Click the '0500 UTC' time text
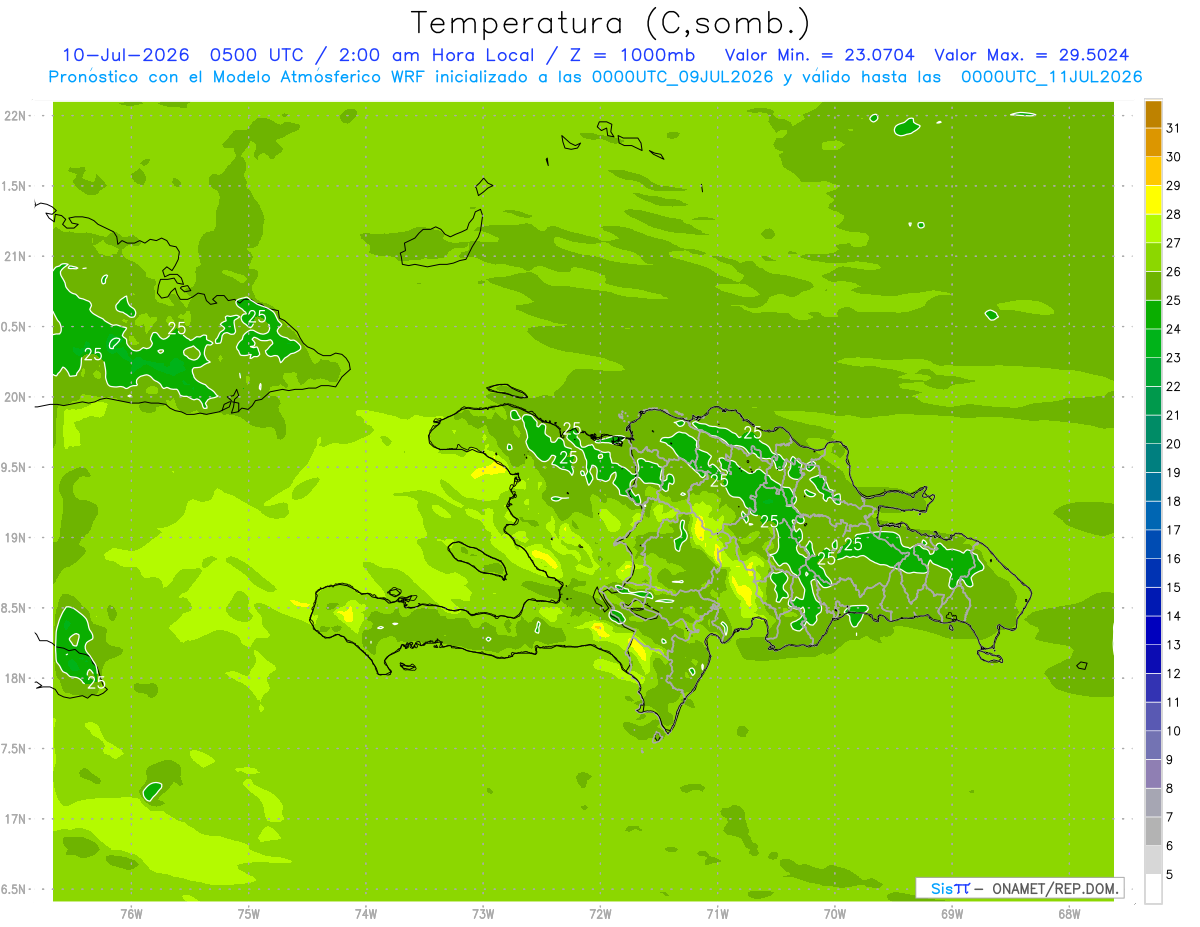 (258, 56)
